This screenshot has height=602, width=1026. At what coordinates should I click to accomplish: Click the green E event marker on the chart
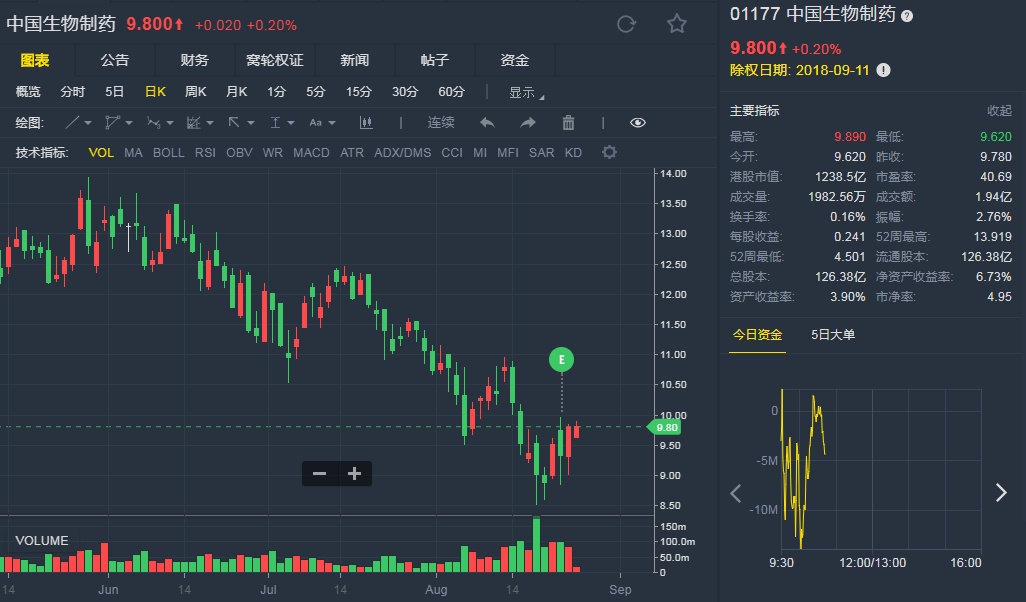[x=562, y=359]
